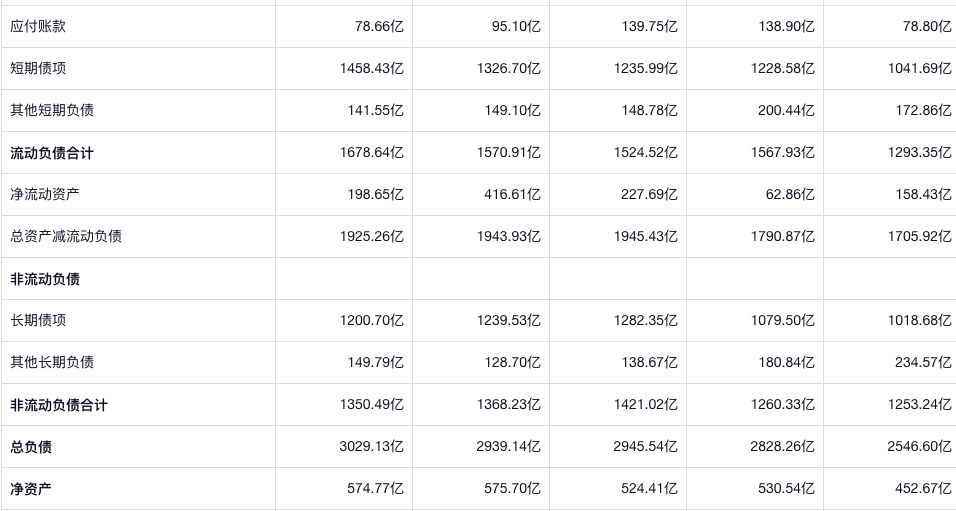The height and width of the screenshot is (511, 956).
Task: Click the 其他长期负债 row label
Action: click(x=52, y=362)
